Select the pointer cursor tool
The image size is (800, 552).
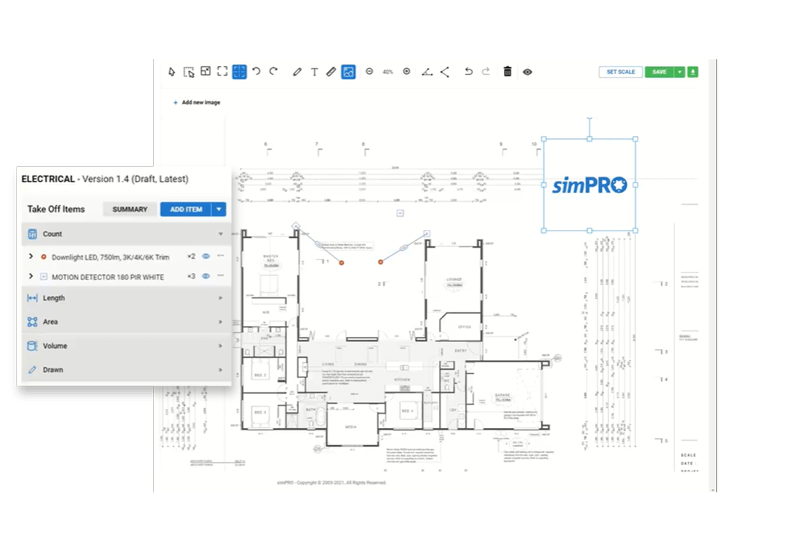pos(171,72)
